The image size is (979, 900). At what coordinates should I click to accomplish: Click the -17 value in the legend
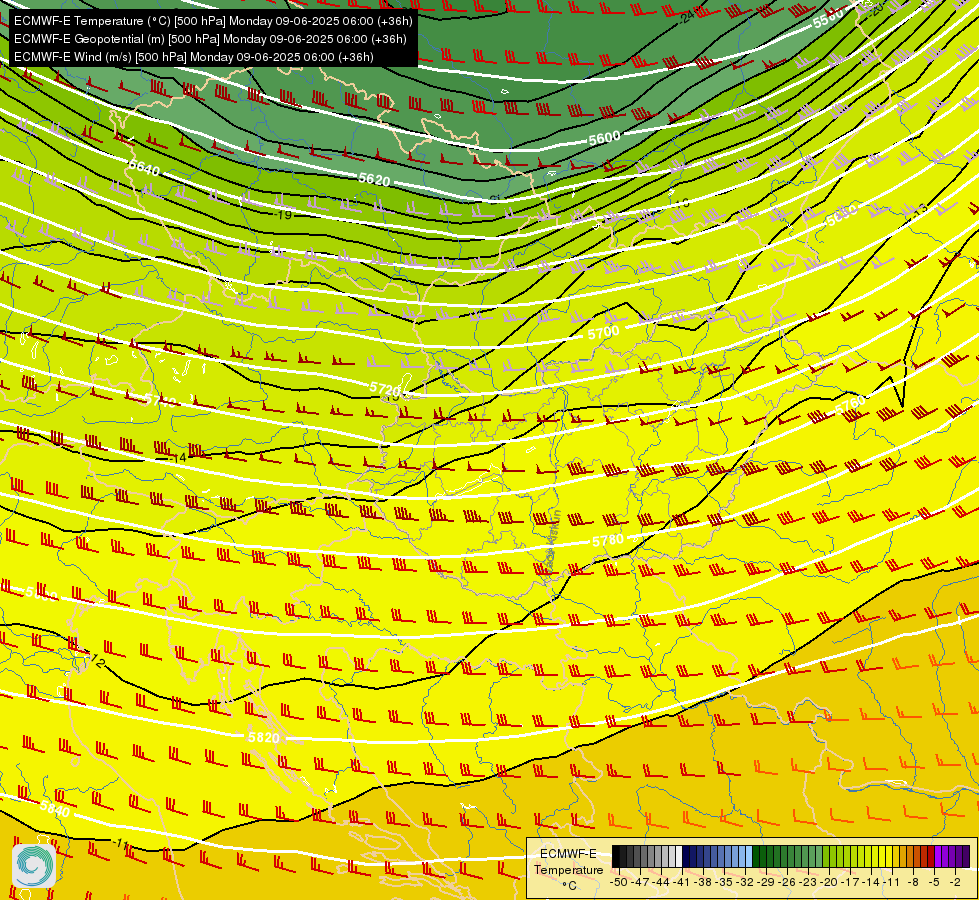pyautogui.click(x=850, y=882)
